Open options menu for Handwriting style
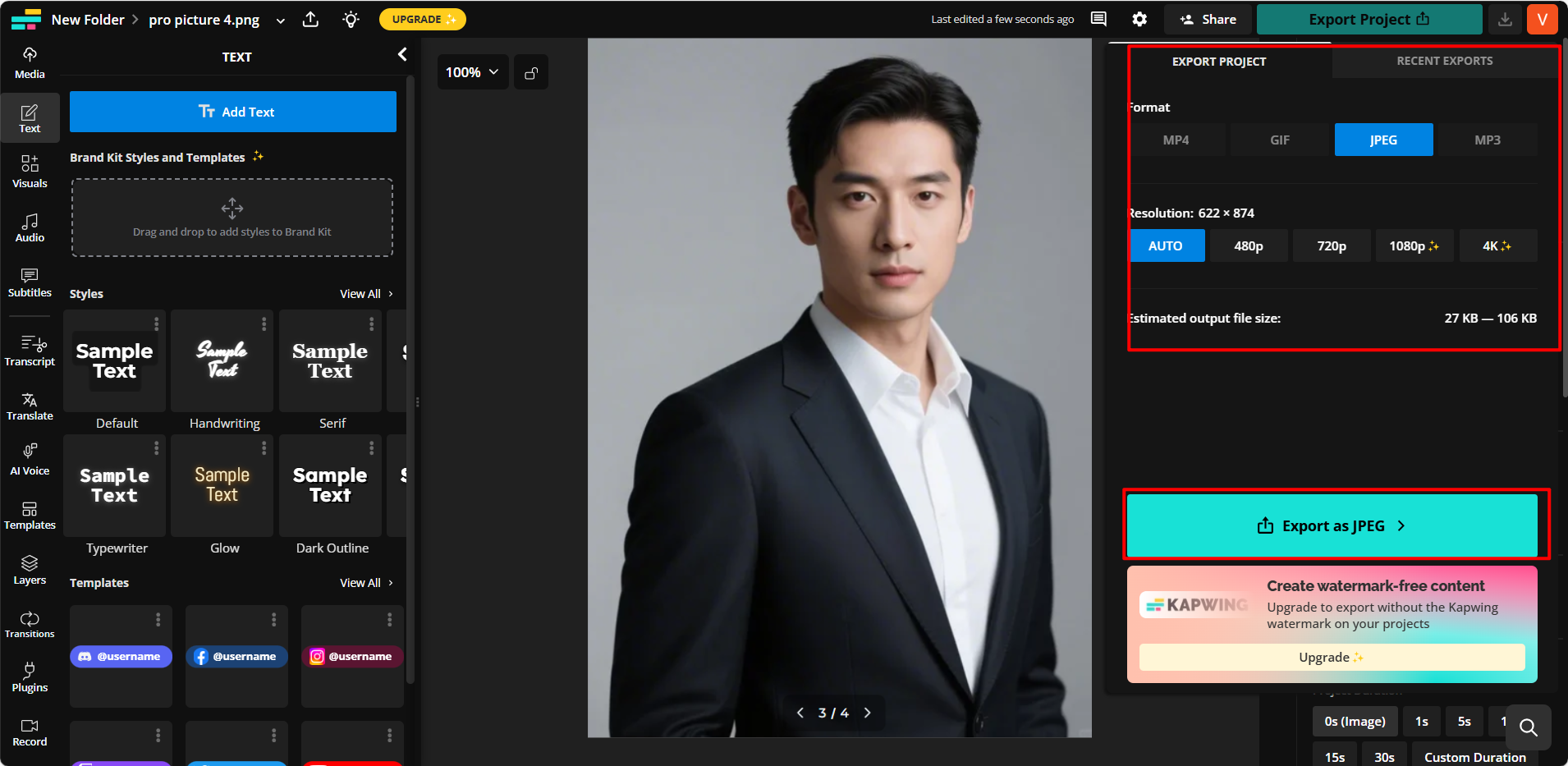The height and width of the screenshot is (766, 1568). pyautogui.click(x=264, y=324)
